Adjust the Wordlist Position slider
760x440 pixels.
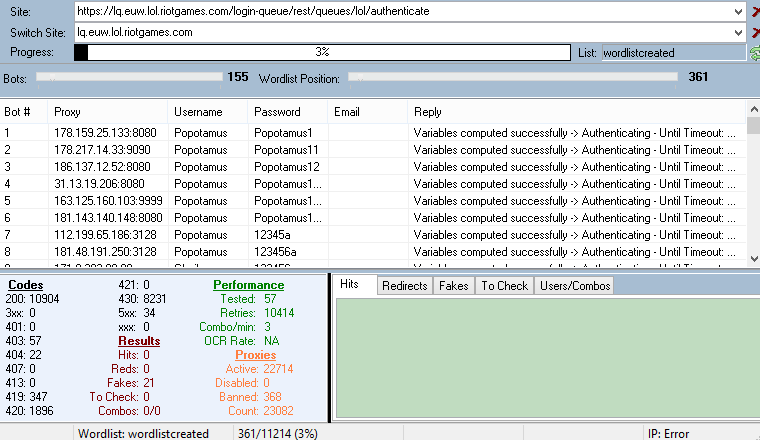pos(513,77)
